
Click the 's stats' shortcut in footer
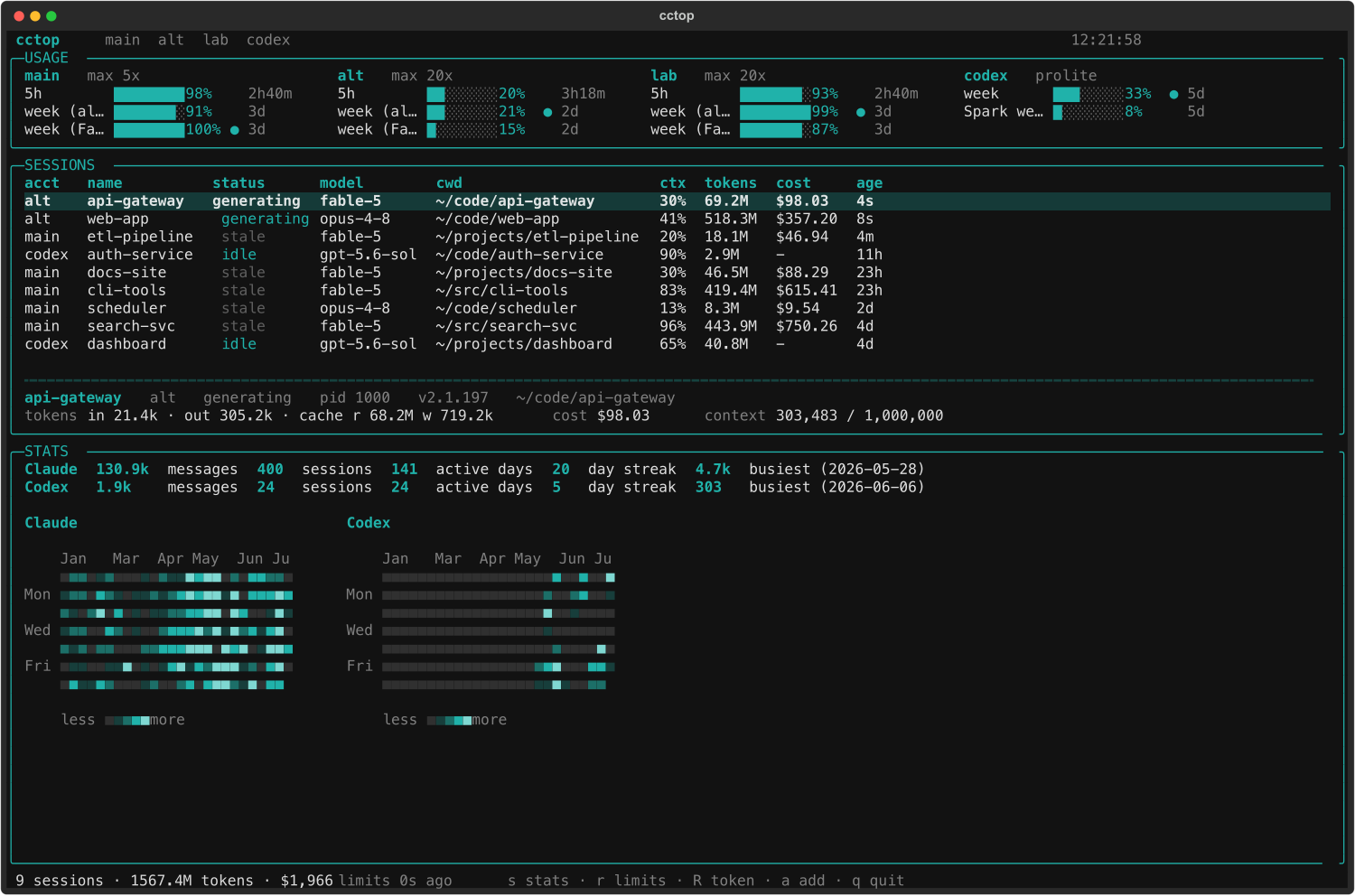538,881
